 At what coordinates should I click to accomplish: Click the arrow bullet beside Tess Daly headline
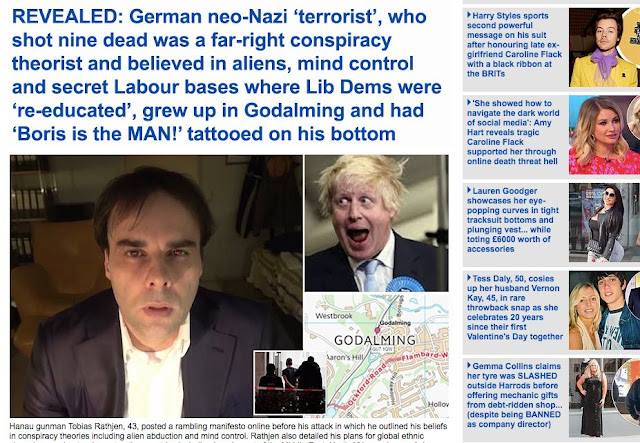click(x=469, y=278)
